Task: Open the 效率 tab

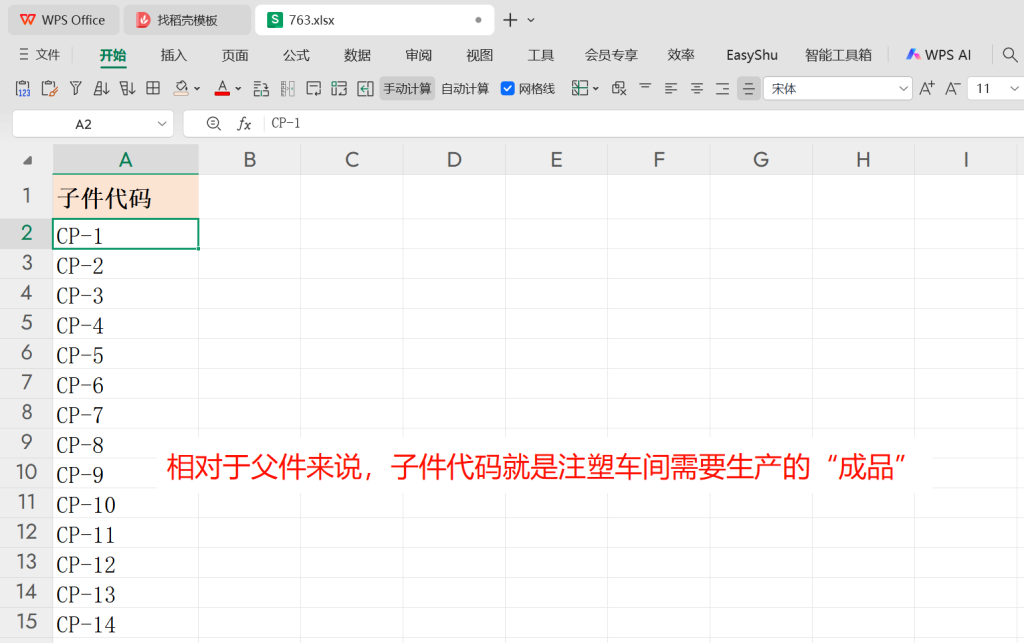Action: pyautogui.click(x=681, y=55)
